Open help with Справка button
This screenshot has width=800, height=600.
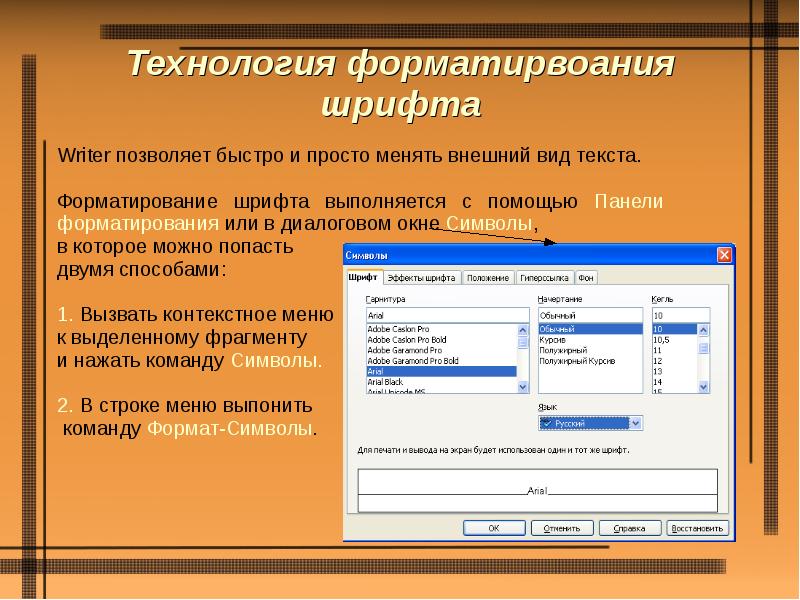(x=629, y=527)
